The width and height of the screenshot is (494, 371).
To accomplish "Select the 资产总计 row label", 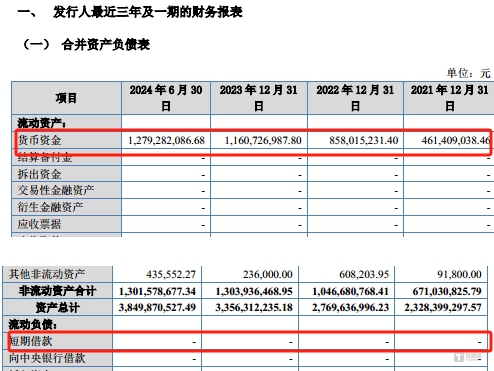I will point(57,308).
